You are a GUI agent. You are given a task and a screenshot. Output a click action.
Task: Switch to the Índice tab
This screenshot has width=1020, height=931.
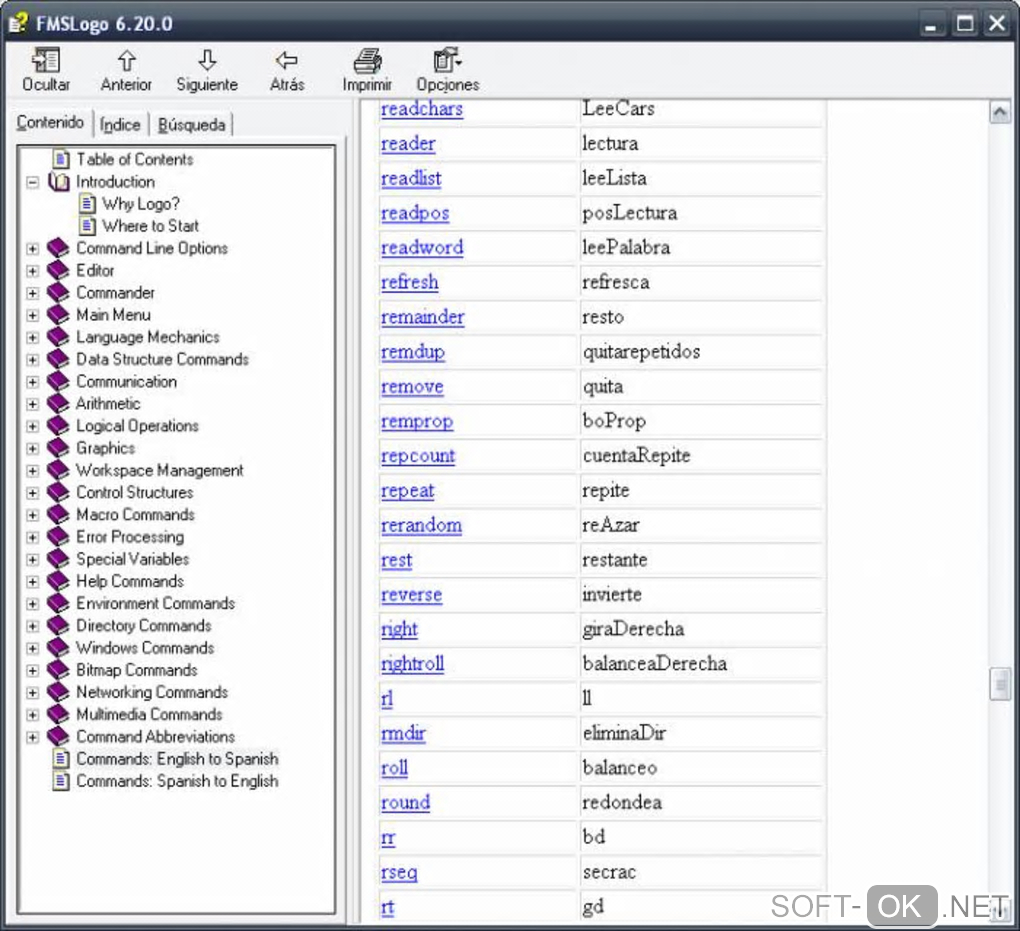pyautogui.click(x=120, y=124)
